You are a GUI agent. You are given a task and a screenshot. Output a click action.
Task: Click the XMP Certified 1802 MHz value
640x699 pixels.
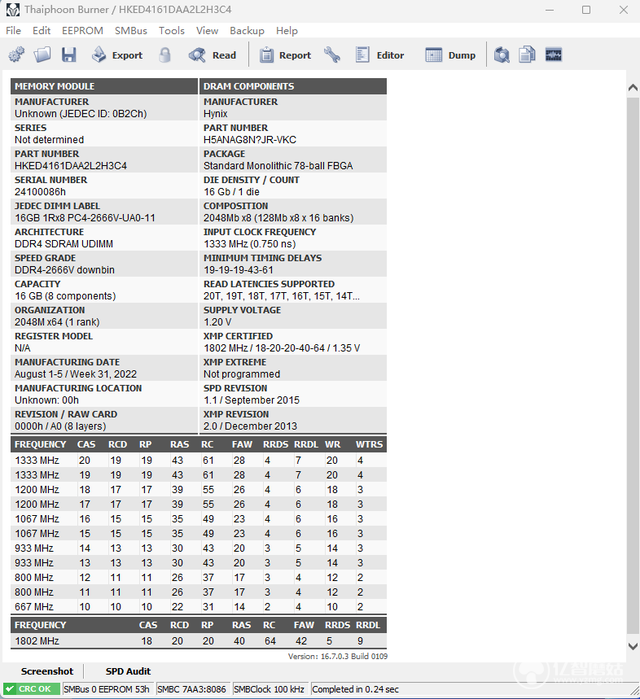(282, 348)
